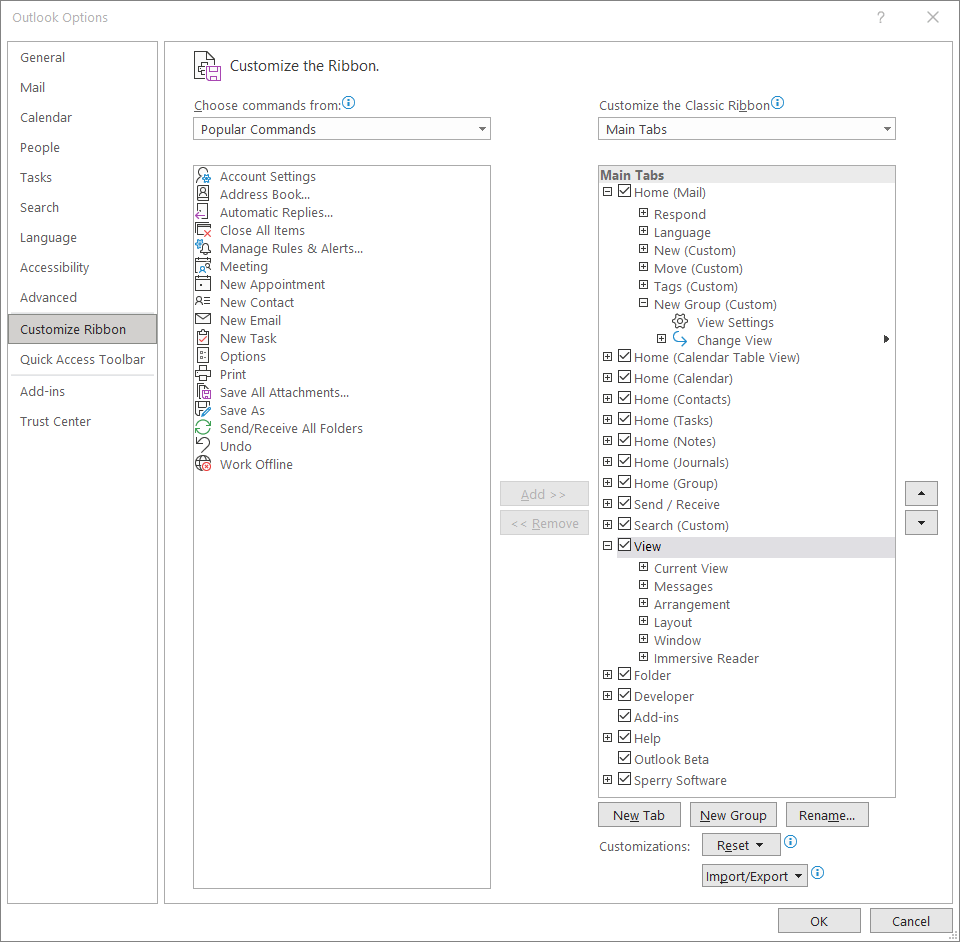The width and height of the screenshot is (960, 942).
Task: Collapse the Home (Mail) tree node
Action: (x=607, y=192)
